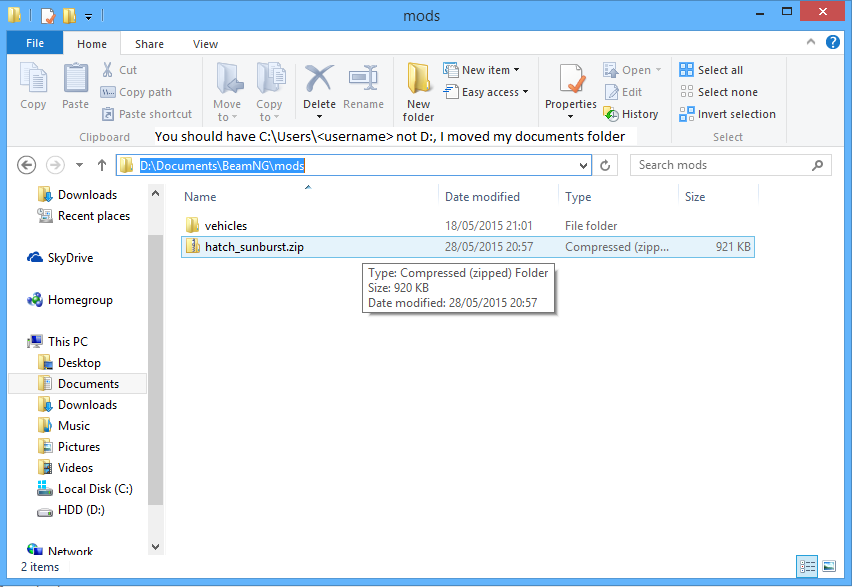This screenshot has height=587, width=852.
Task: Click the Open button in ribbon
Action: (x=632, y=70)
